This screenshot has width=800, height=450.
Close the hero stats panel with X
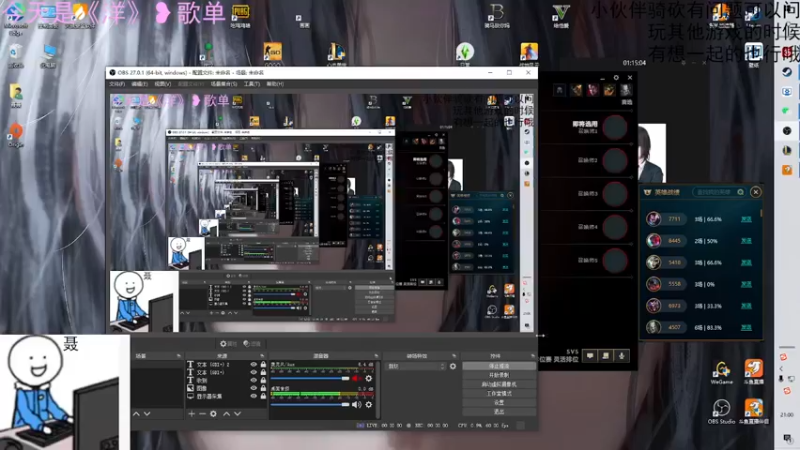tap(756, 192)
